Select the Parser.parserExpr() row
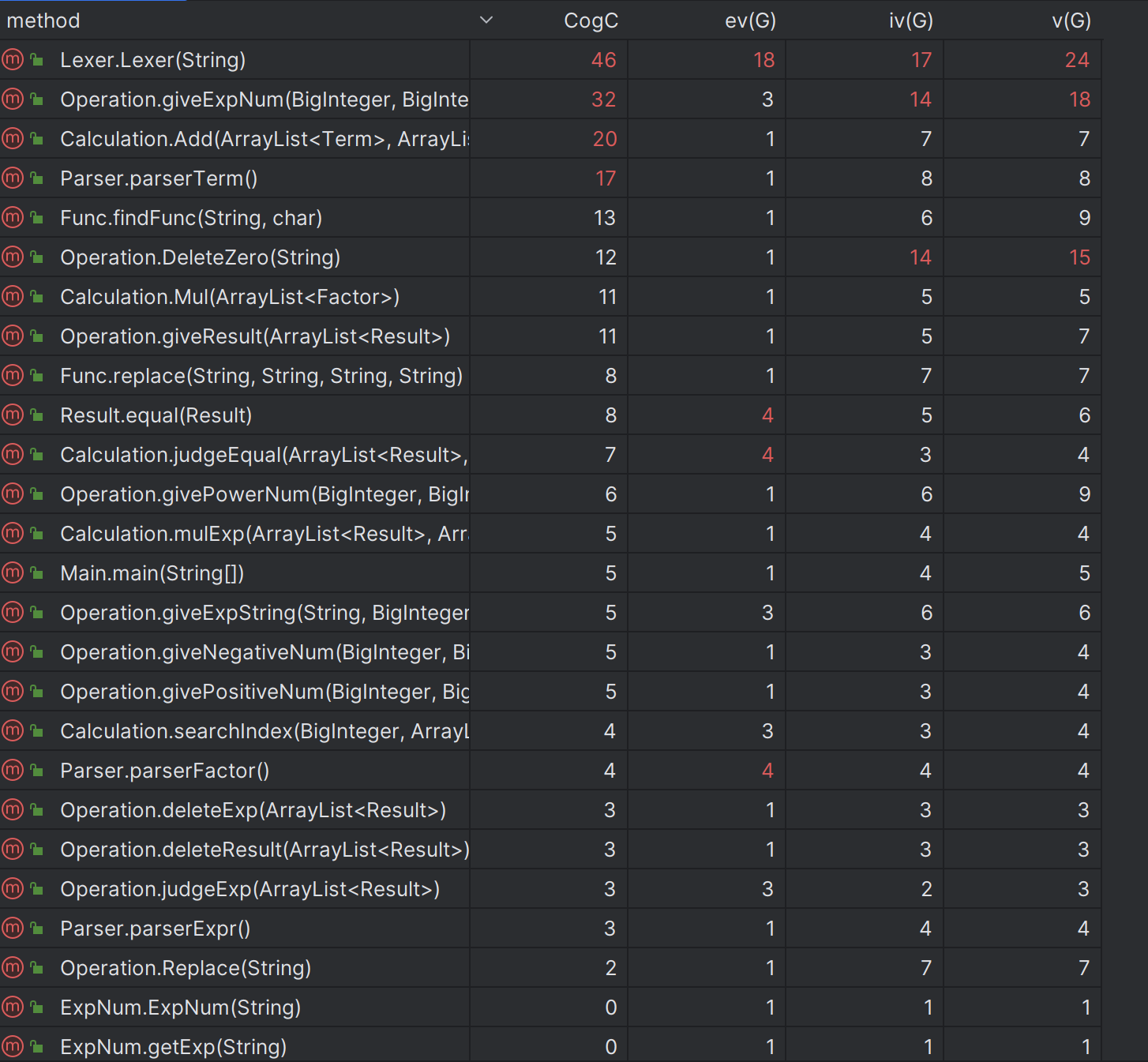Viewport: 1148px width, 1062px height. [x=550, y=928]
